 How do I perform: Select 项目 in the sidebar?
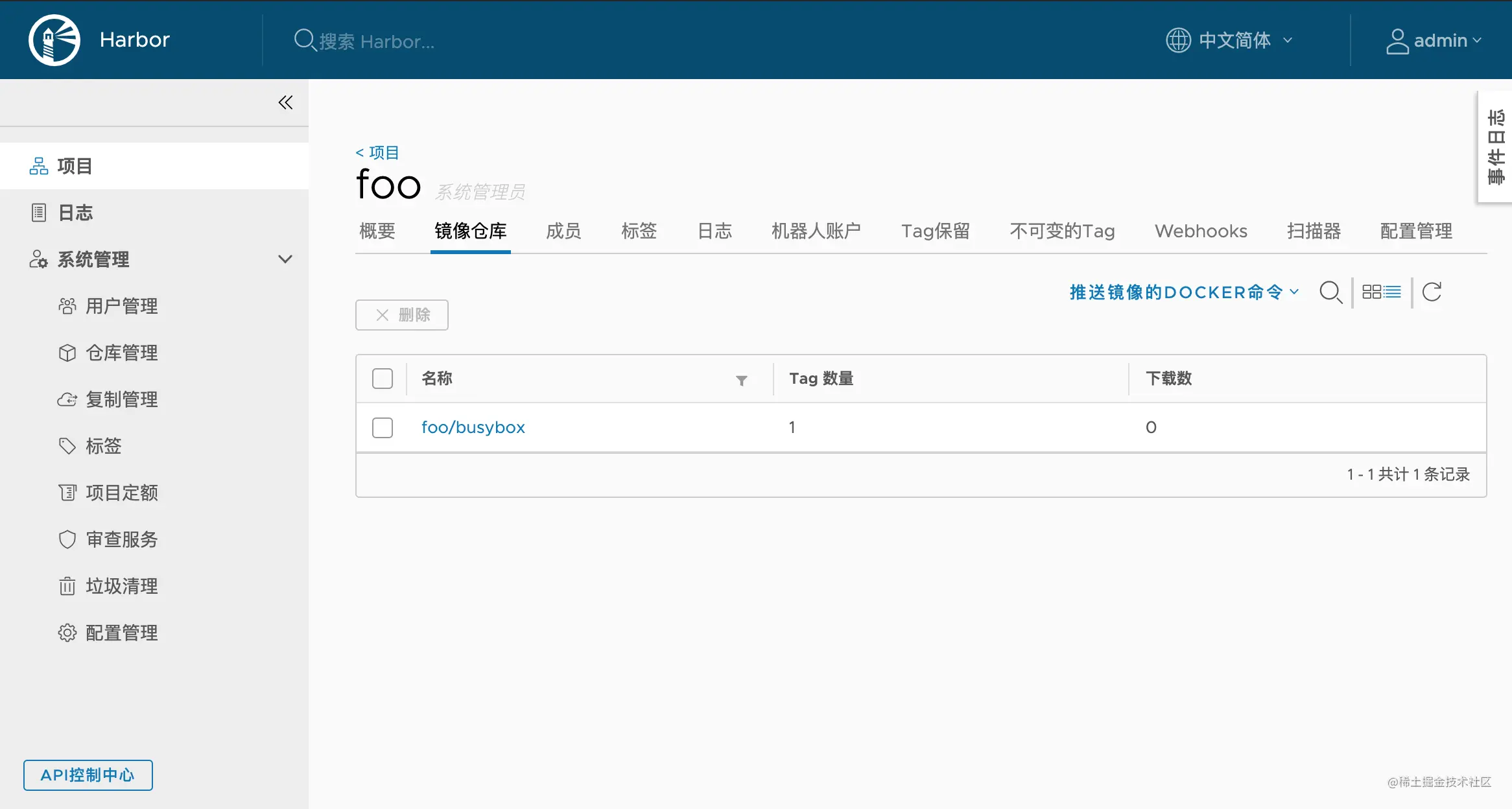coord(154,166)
